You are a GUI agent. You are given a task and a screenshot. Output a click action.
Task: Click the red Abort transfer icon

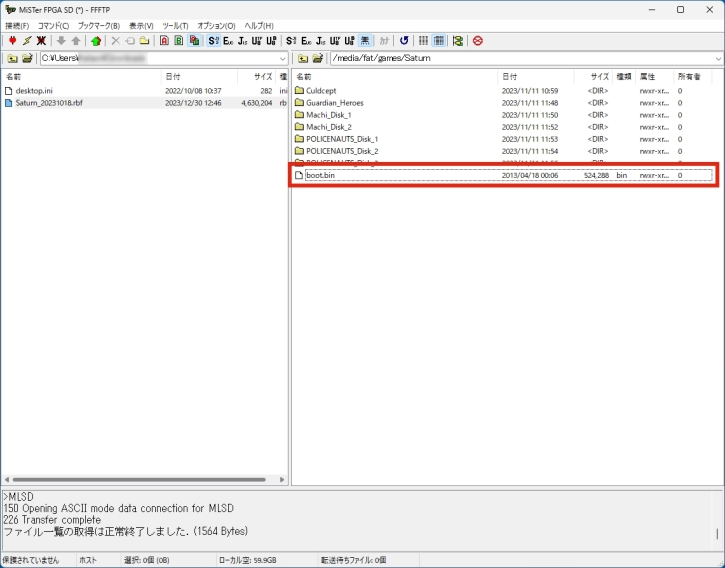pos(477,41)
